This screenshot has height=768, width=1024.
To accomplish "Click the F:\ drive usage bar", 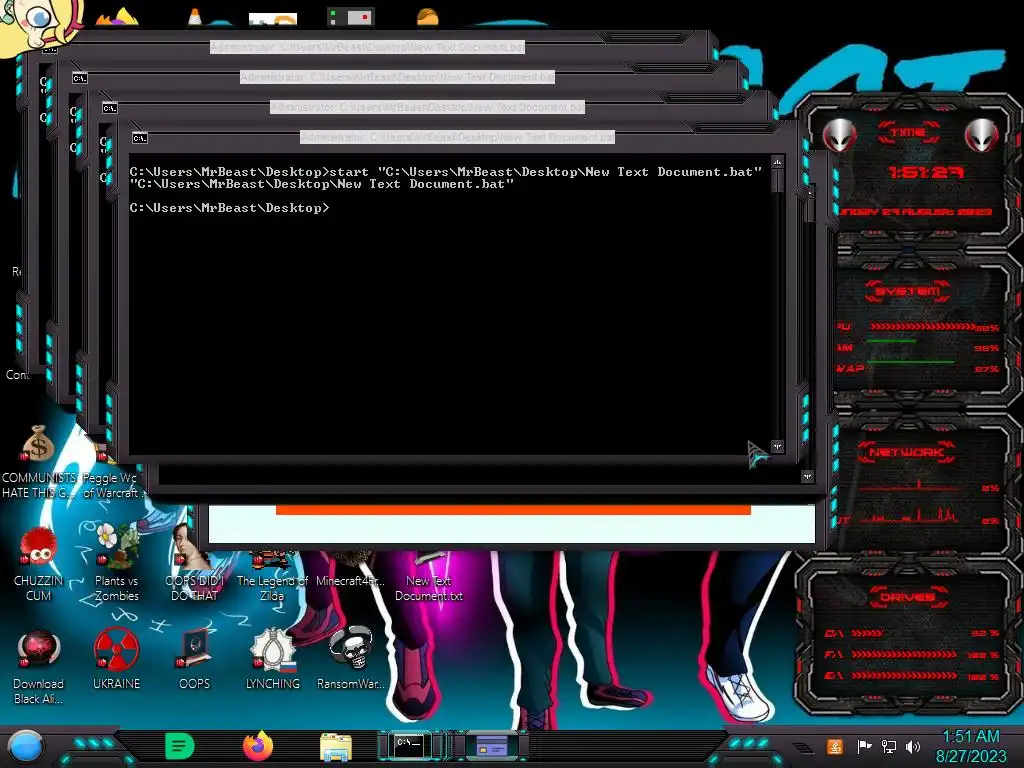I will click(904, 654).
